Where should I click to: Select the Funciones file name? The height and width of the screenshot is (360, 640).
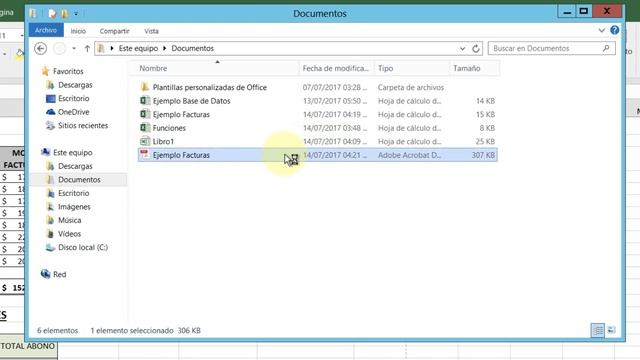point(169,128)
